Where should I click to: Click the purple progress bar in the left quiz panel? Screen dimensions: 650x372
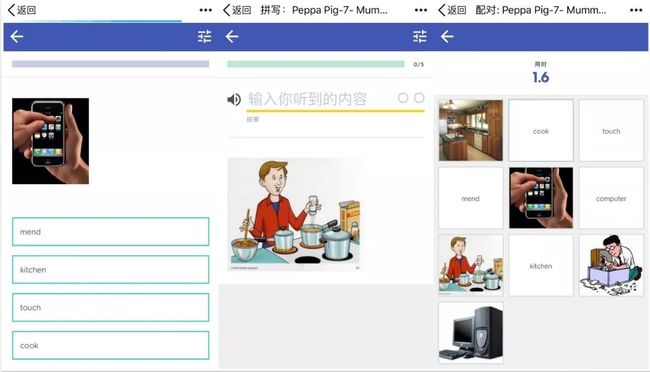(x=110, y=64)
